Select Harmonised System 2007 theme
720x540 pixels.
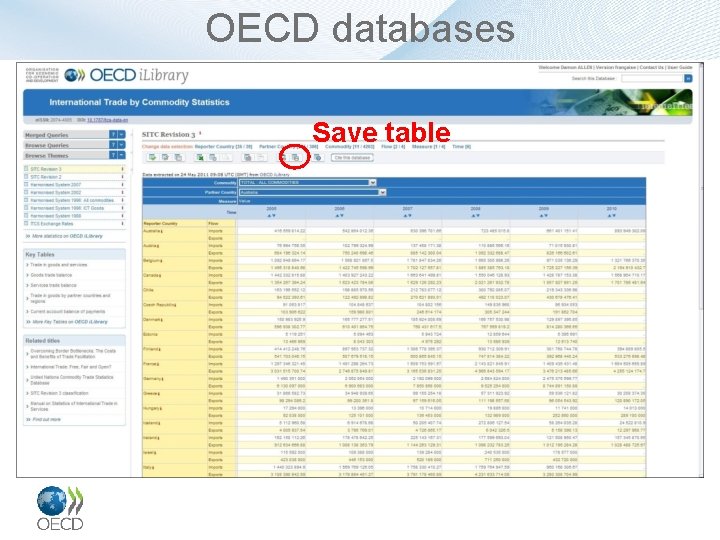pos(56,185)
